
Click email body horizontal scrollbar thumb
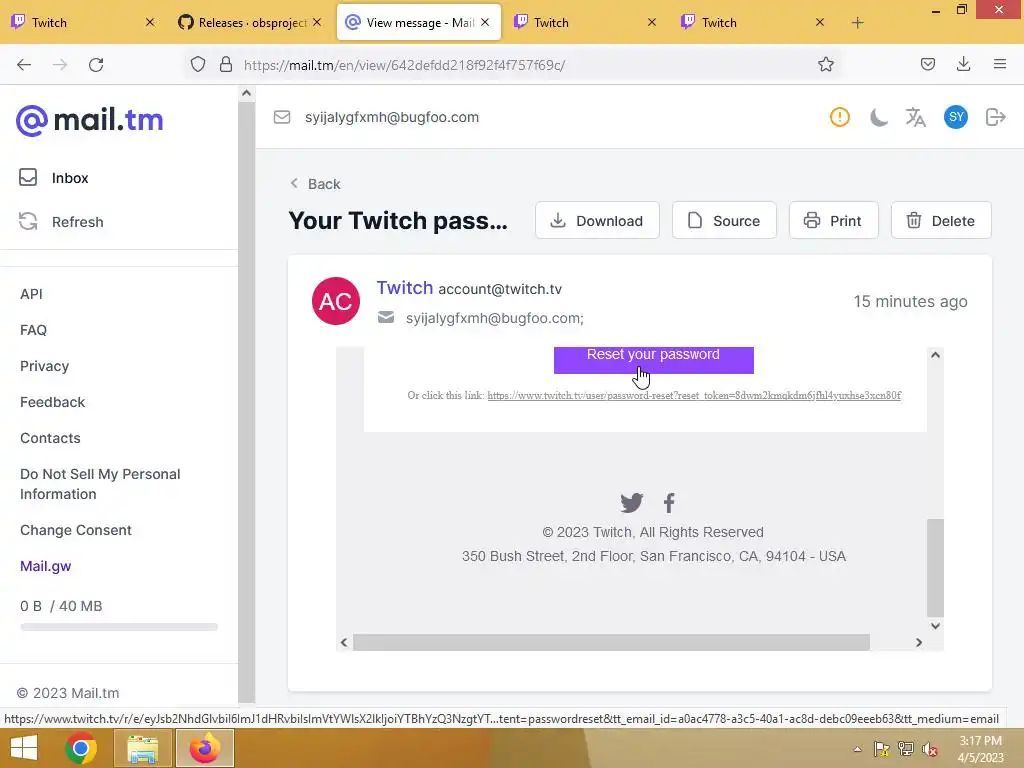pyautogui.click(x=611, y=643)
